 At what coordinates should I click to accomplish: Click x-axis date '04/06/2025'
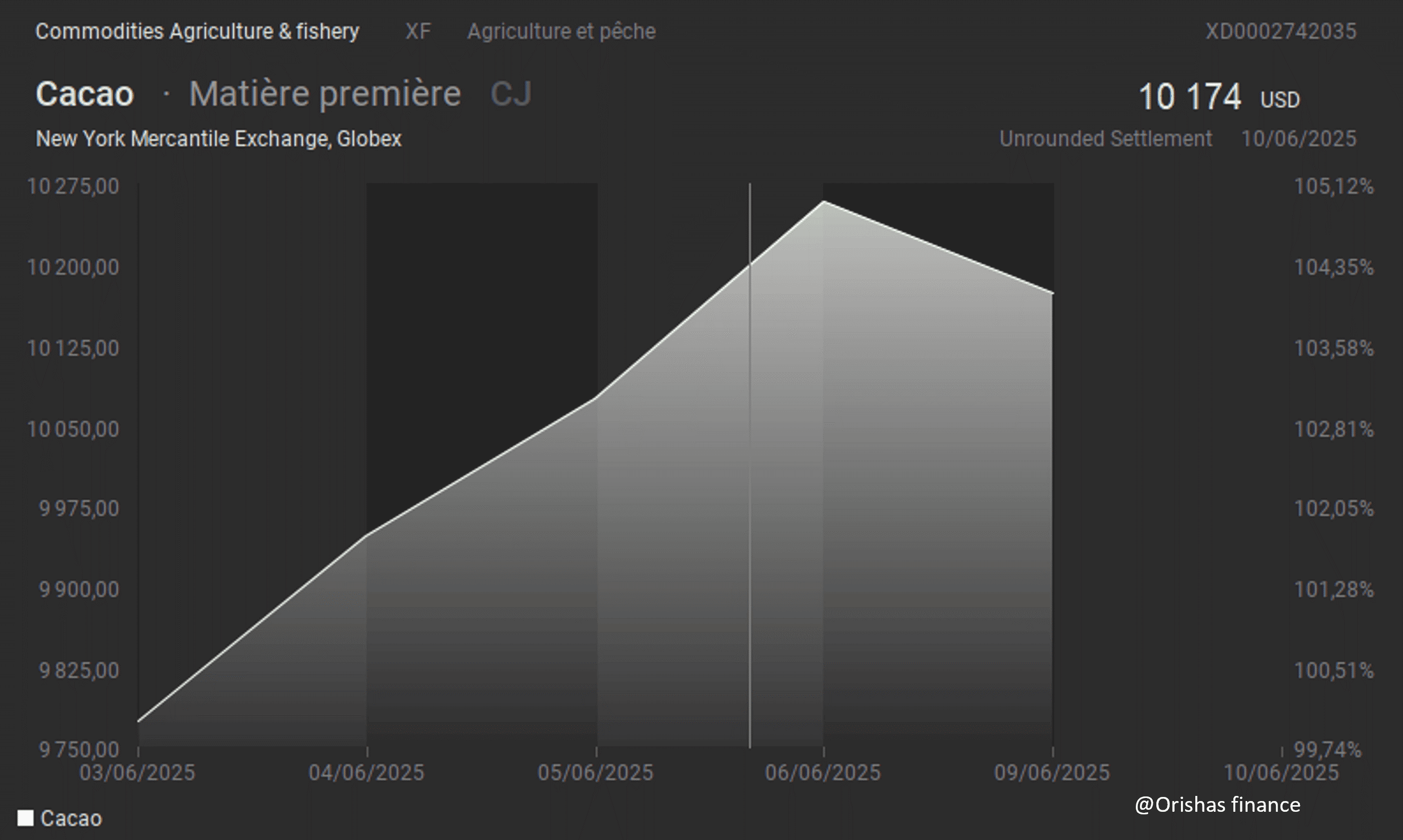366,773
